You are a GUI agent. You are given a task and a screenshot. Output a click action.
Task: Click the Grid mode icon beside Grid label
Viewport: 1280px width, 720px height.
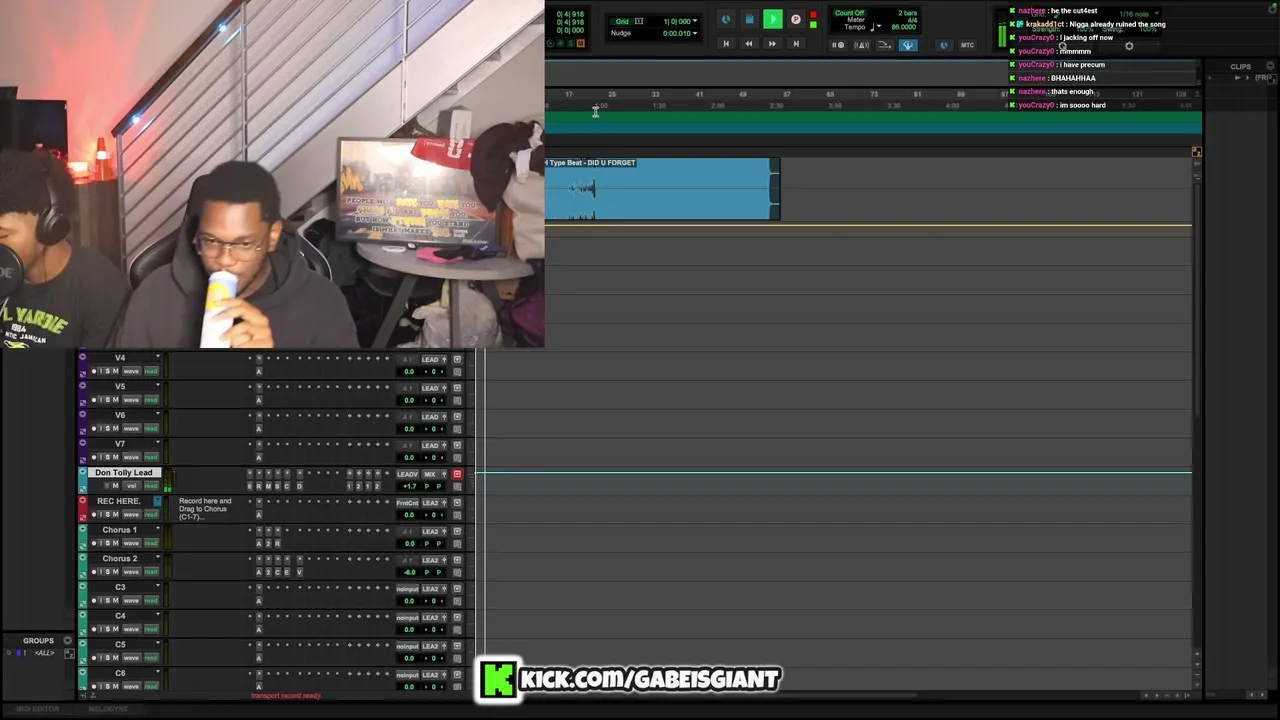[x=639, y=21]
